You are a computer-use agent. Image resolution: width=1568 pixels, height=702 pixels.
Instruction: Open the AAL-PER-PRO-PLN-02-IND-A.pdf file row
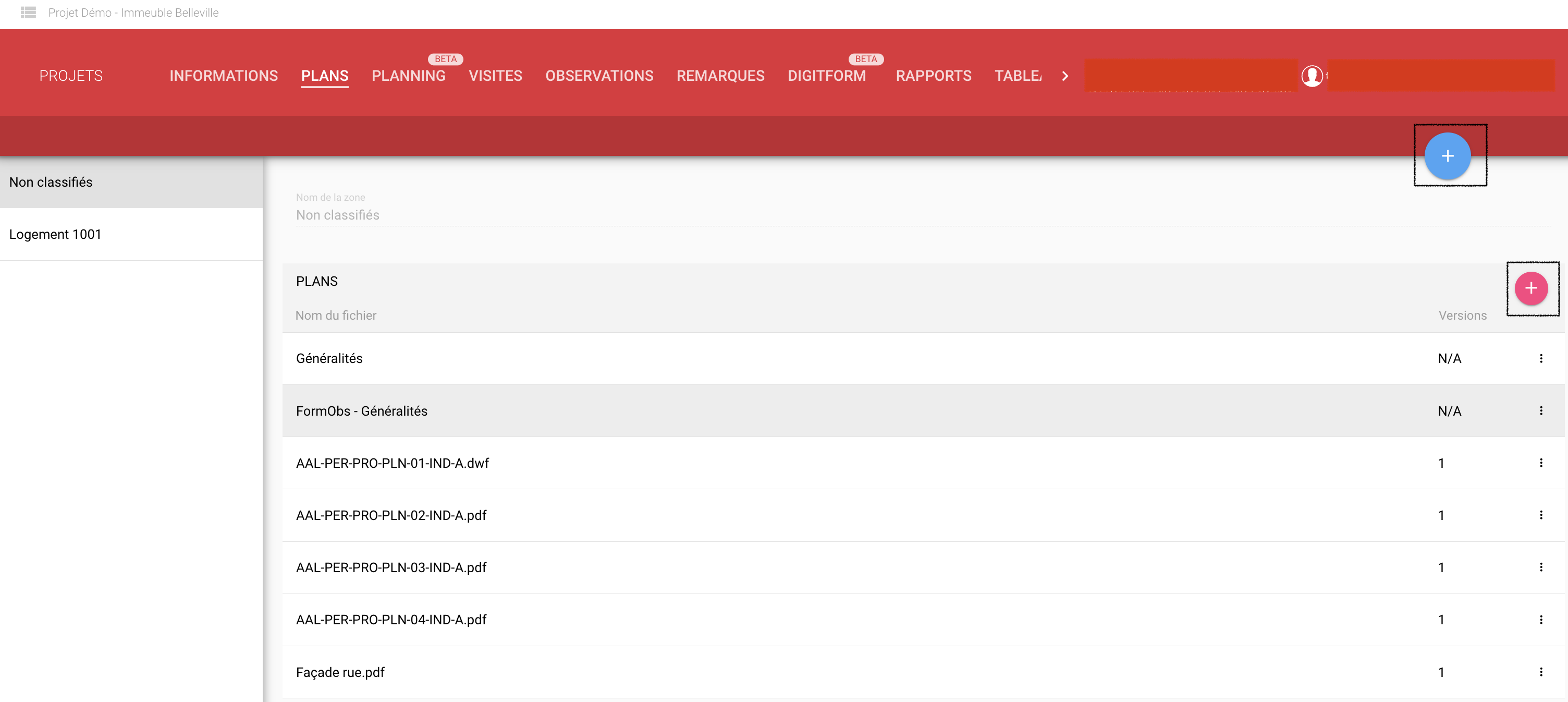(x=391, y=516)
